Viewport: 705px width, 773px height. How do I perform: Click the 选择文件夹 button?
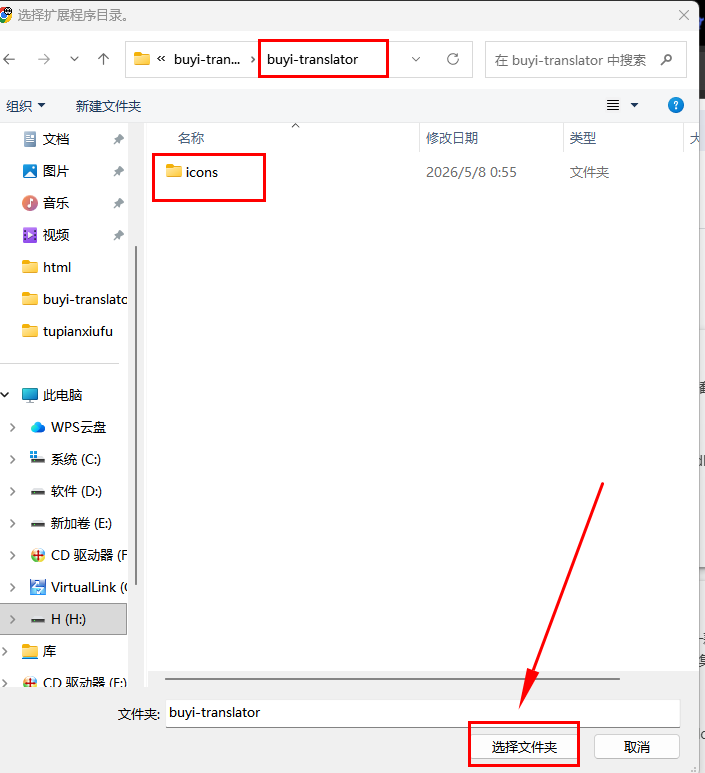[x=524, y=747]
